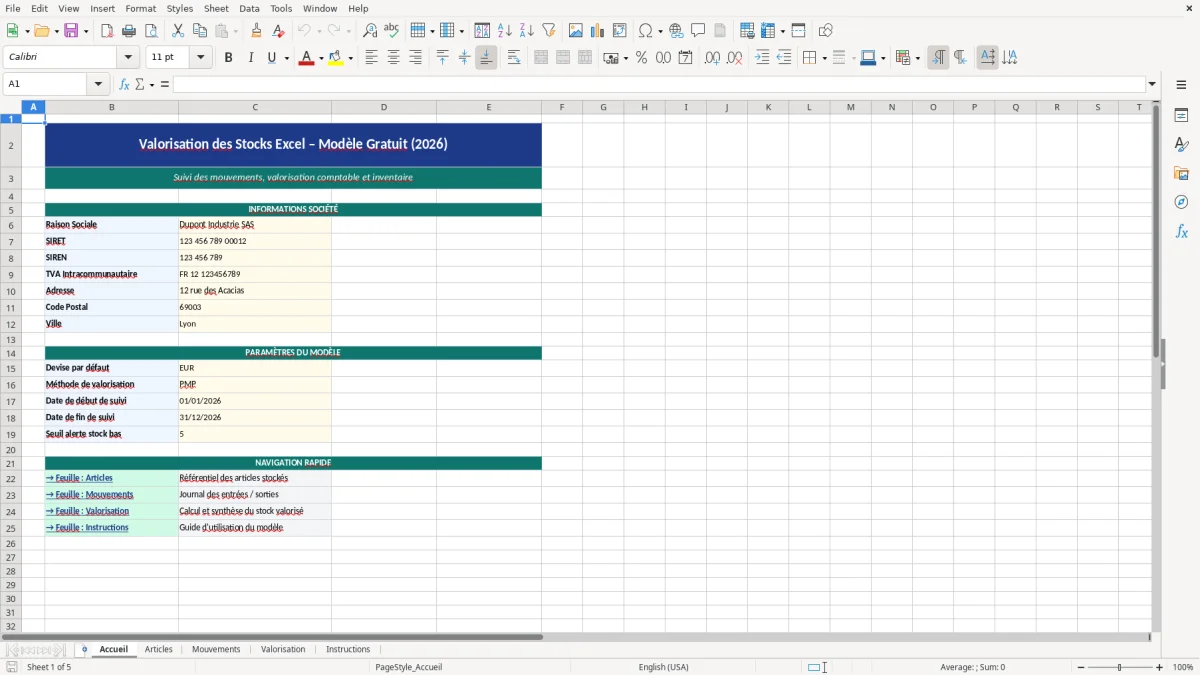Follow the Feuille : Valorisation link
1200x675 pixels.
click(87, 511)
